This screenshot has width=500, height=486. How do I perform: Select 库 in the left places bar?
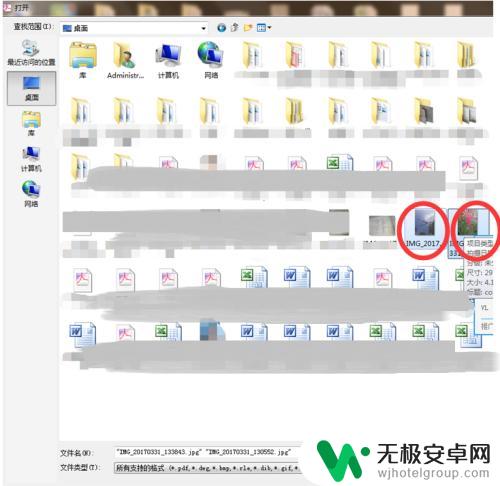point(31,124)
